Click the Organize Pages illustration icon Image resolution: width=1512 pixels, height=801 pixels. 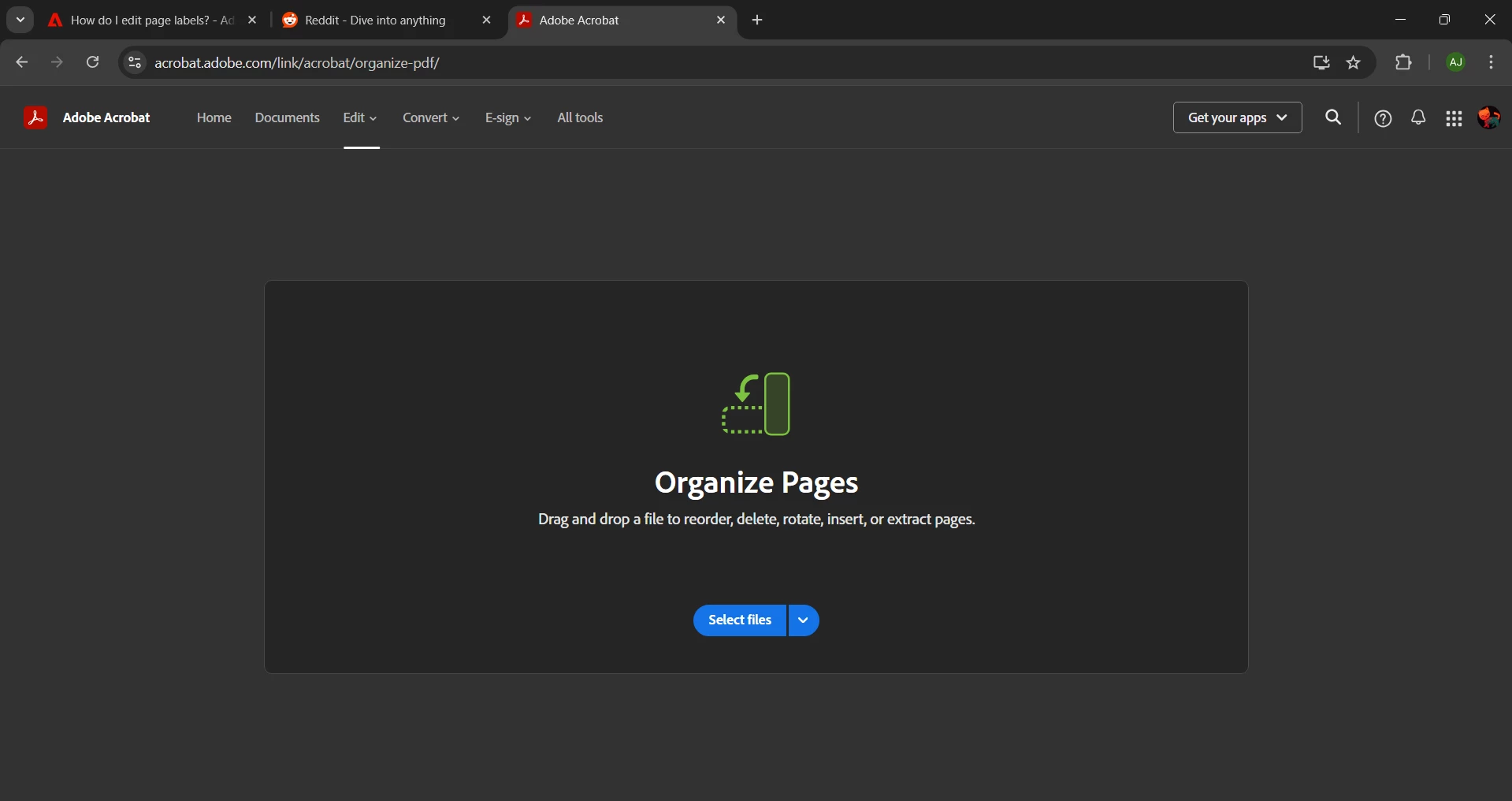point(756,404)
